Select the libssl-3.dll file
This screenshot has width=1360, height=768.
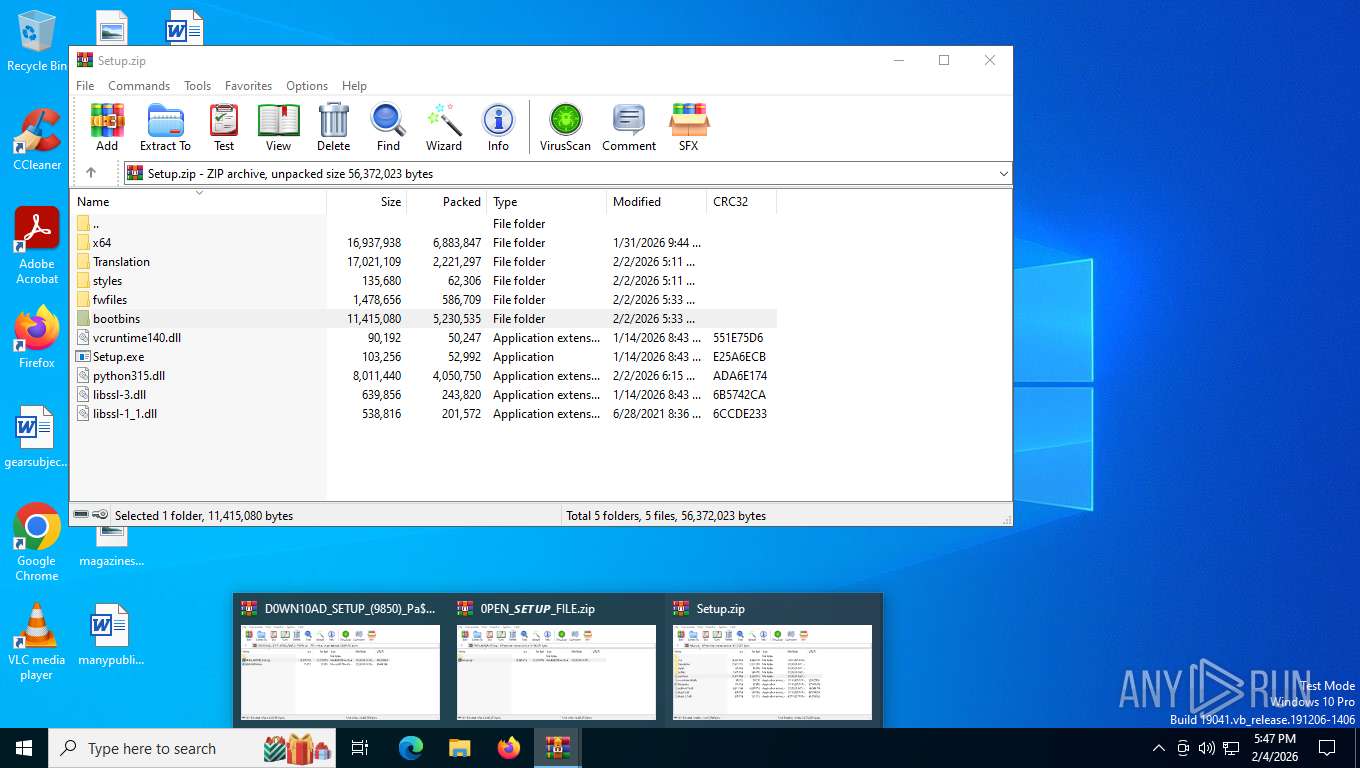pyautogui.click(x=423, y=395)
